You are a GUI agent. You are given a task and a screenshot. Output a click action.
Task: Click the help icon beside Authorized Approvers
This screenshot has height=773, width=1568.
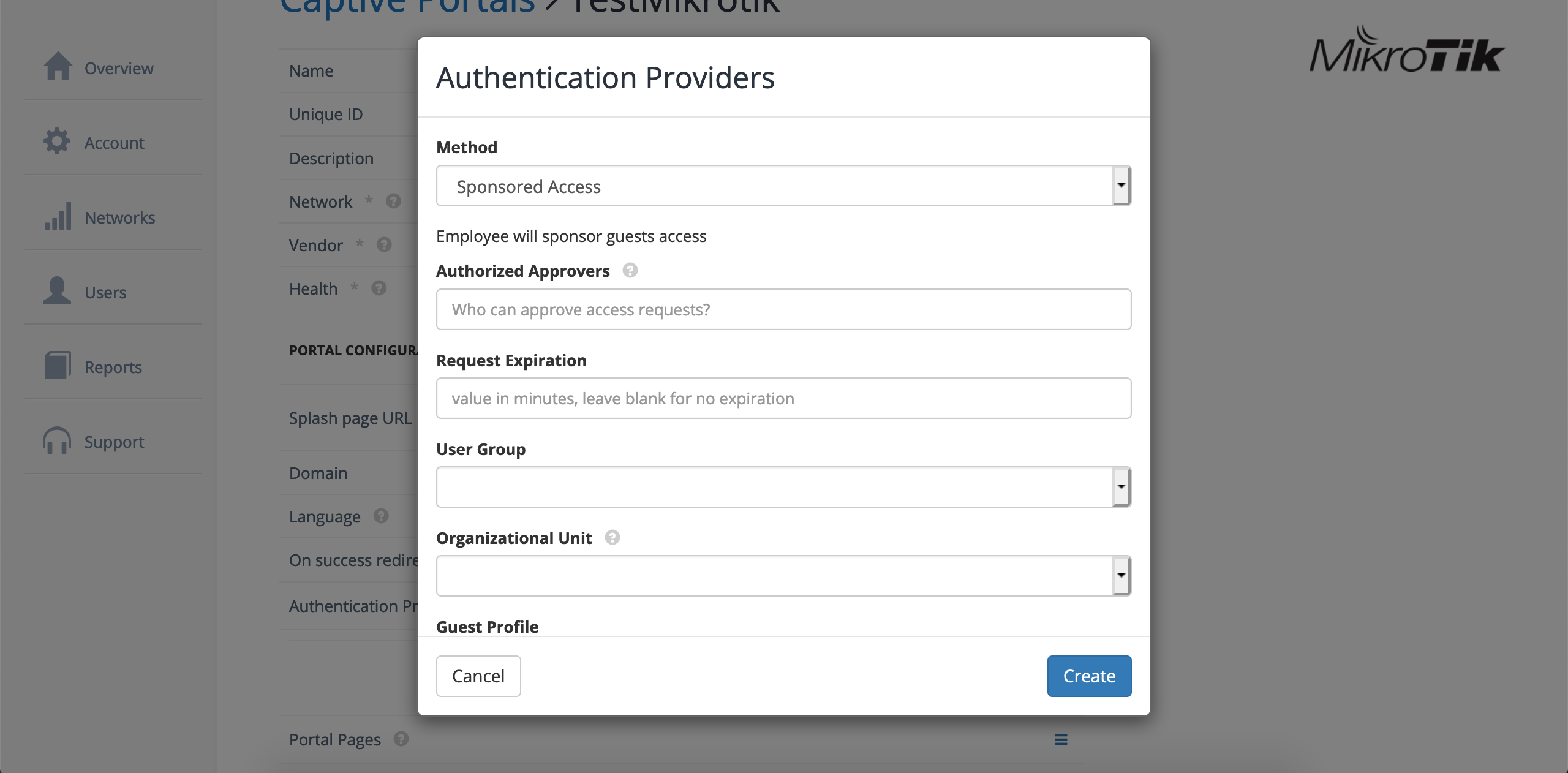tap(630, 271)
